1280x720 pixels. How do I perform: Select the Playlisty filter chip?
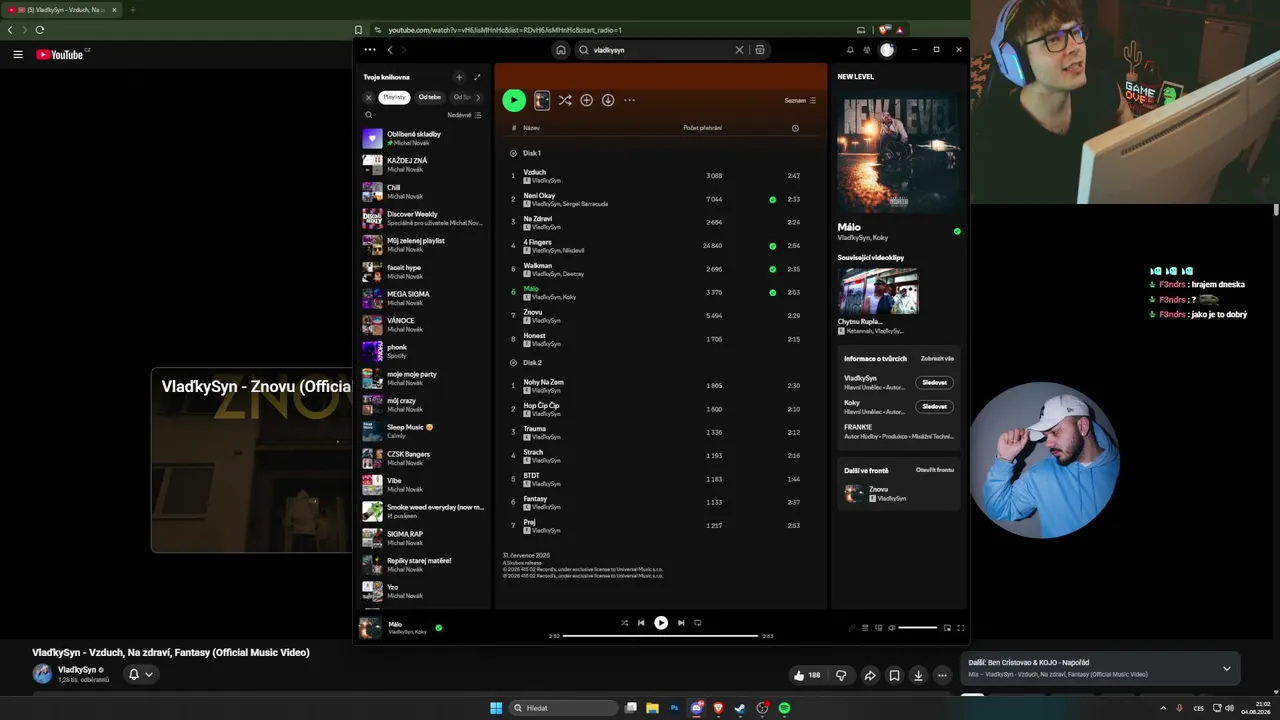(x=394, y=97)
